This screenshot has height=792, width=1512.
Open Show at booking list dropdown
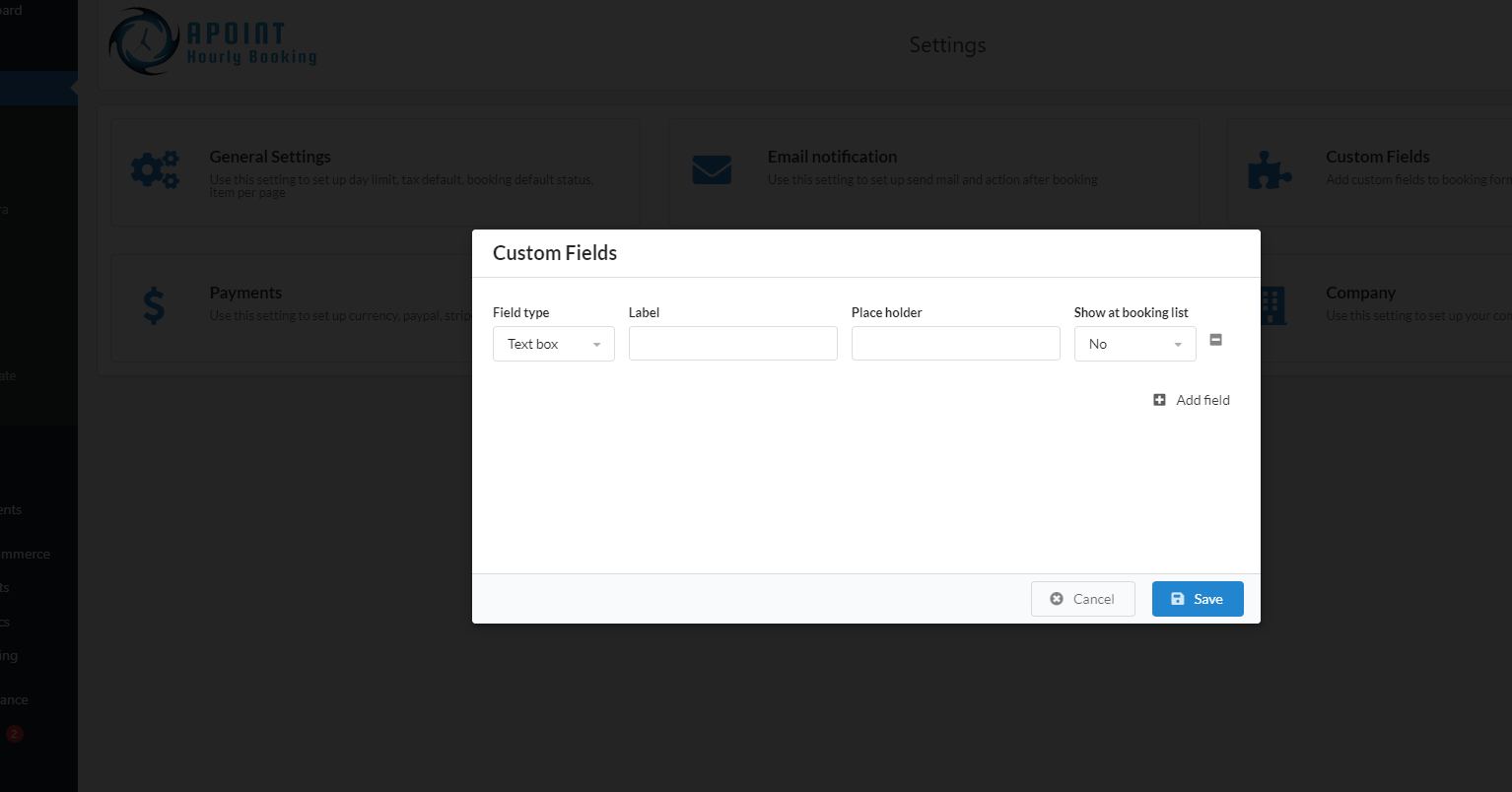point(1135,344)
